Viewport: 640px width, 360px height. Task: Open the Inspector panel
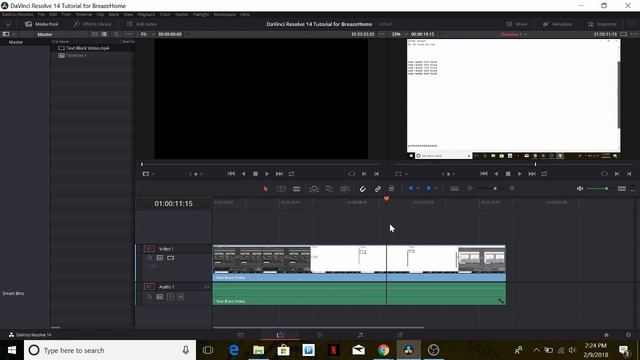tap(602, 24)
